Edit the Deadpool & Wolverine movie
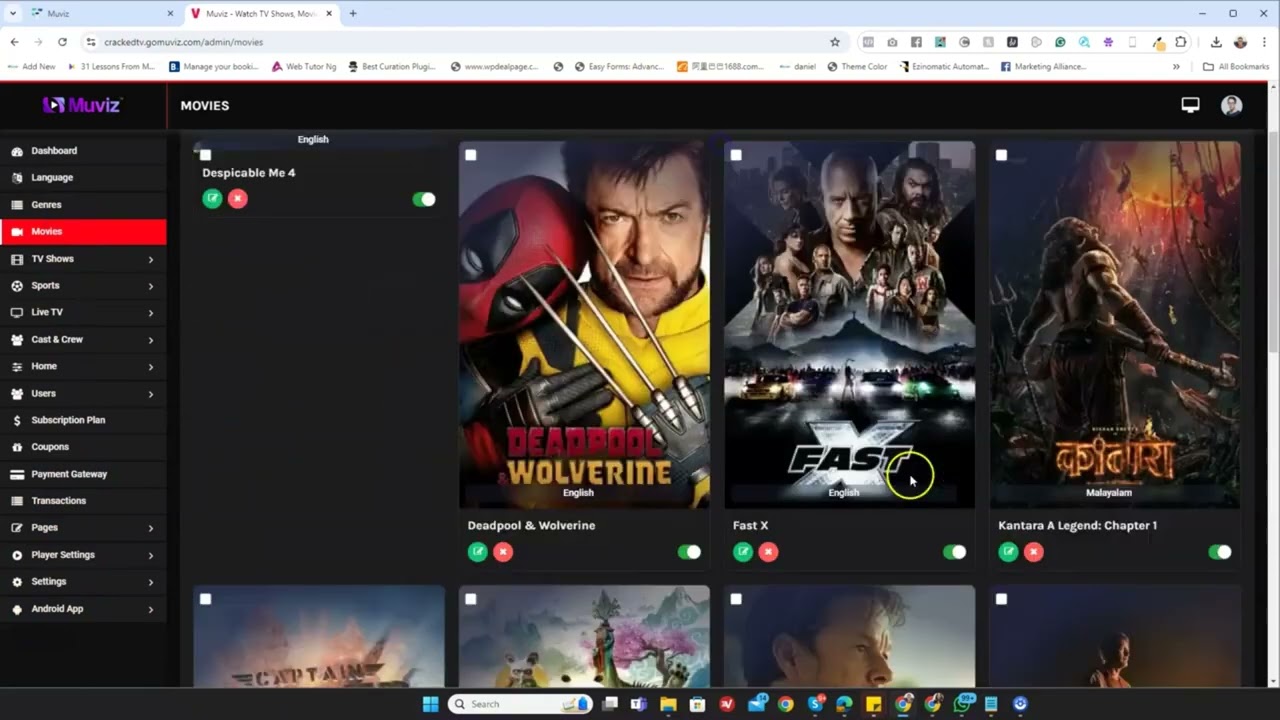 coord(478,552)
